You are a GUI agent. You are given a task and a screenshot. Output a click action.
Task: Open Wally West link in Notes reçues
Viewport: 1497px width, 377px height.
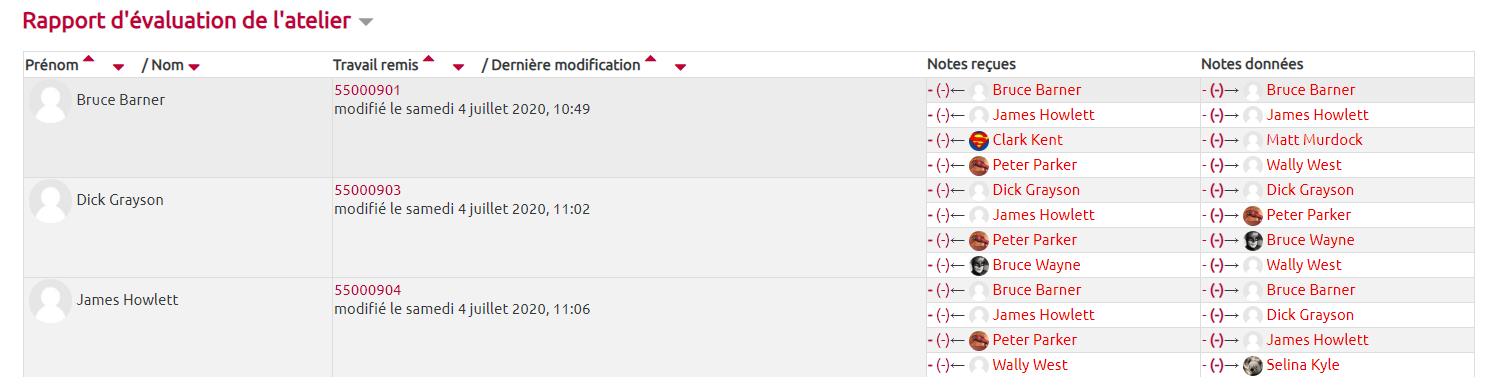(1030, 365)
